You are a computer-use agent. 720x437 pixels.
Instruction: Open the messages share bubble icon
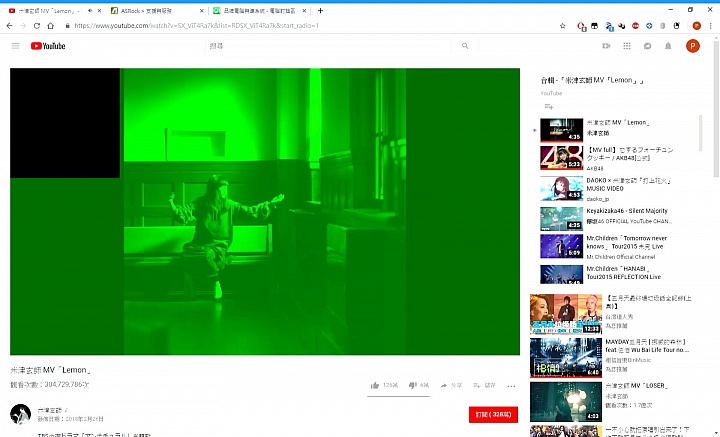(x=647, y=46)
